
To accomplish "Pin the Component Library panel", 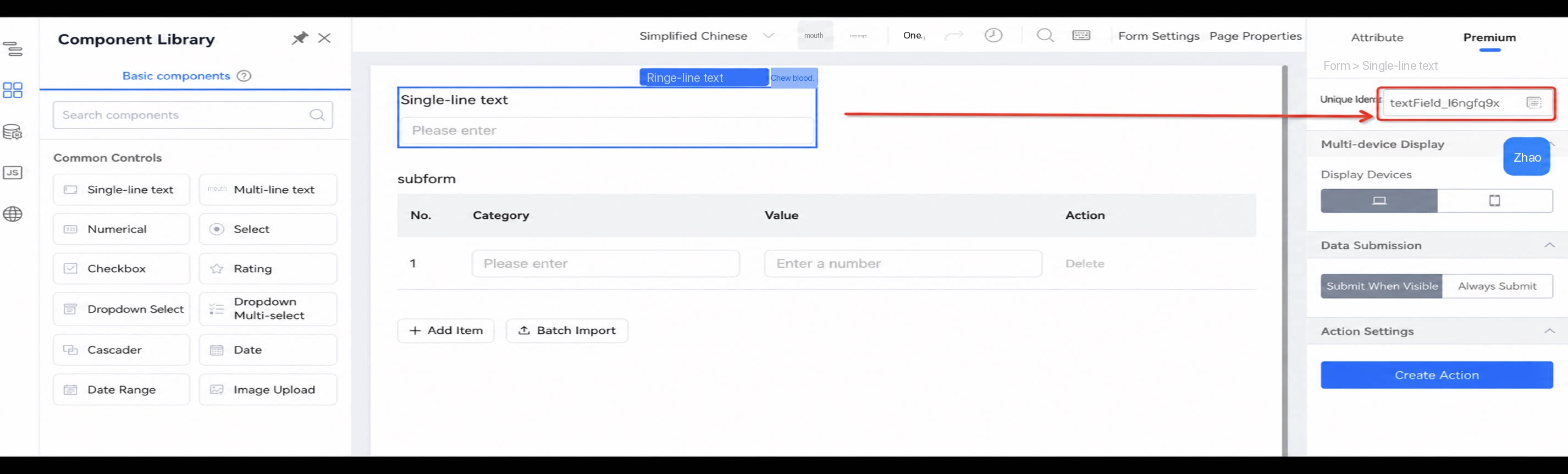I will pos(300,38).
